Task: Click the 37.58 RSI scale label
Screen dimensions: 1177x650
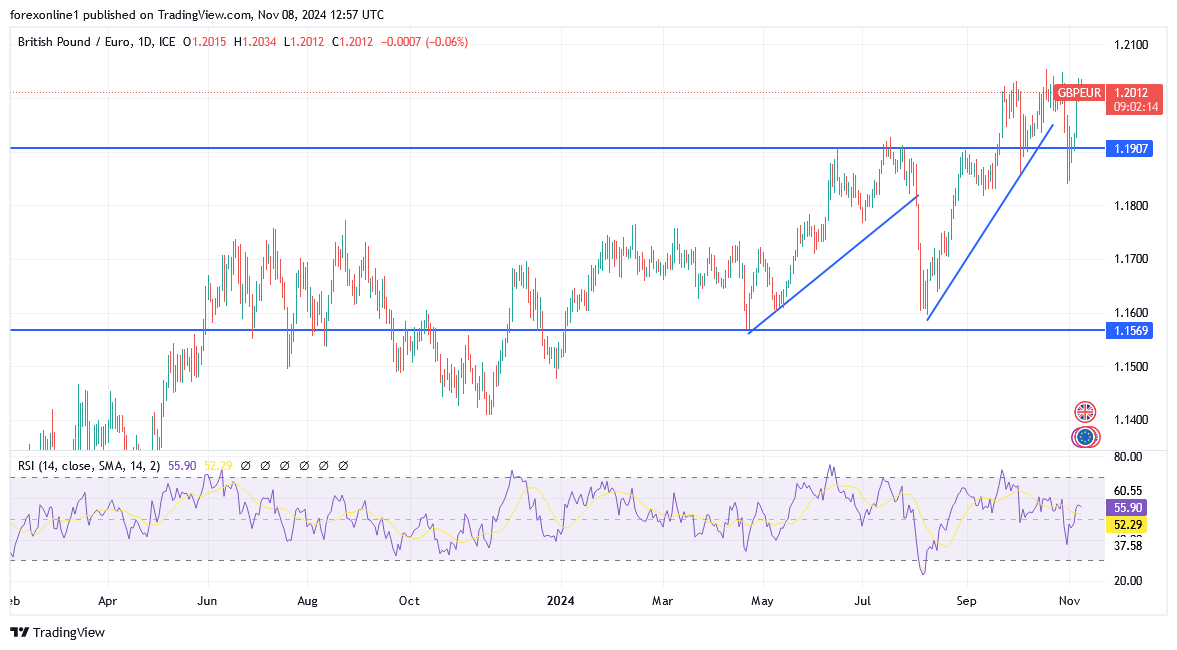Action: [1127, 546]
